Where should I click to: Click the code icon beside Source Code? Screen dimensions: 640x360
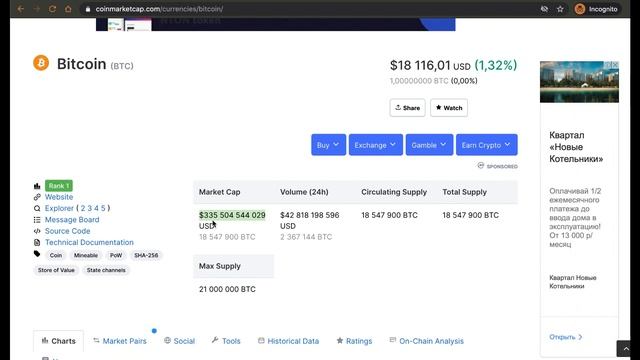point(37,231)
